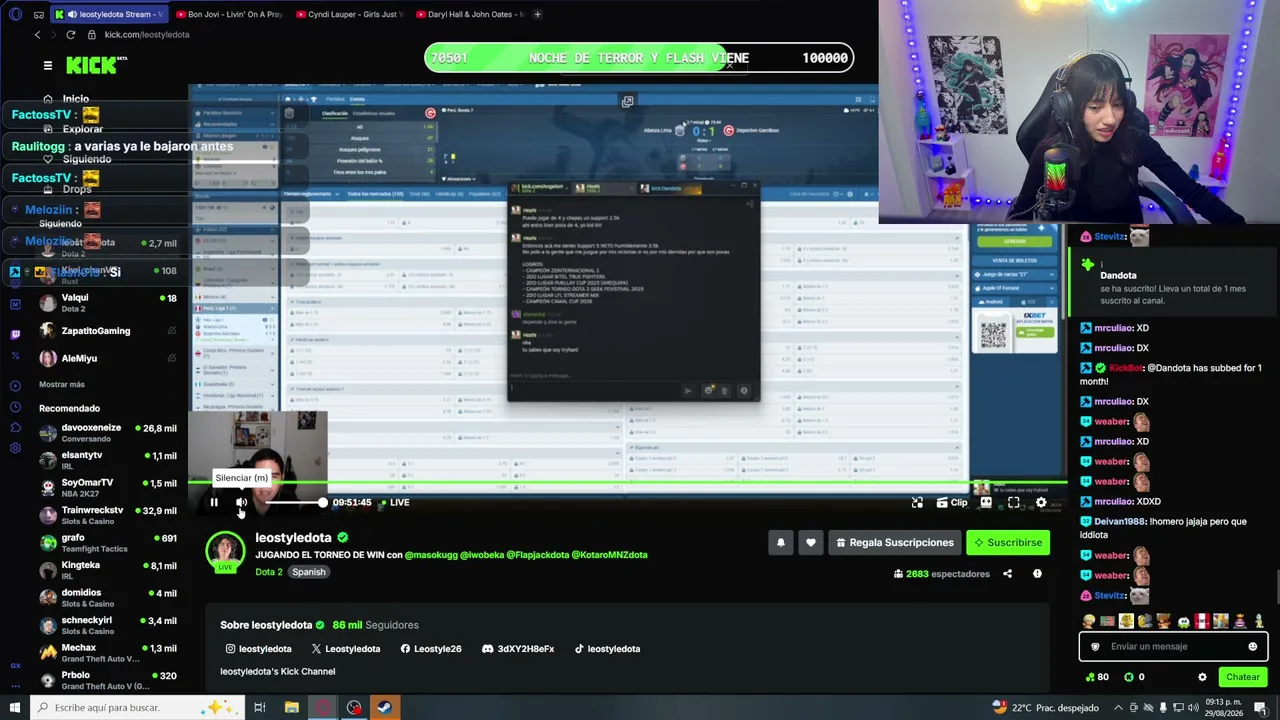
Task: Switch to the Bon Jovi YouTube tab
Action: tap(229, 14)
